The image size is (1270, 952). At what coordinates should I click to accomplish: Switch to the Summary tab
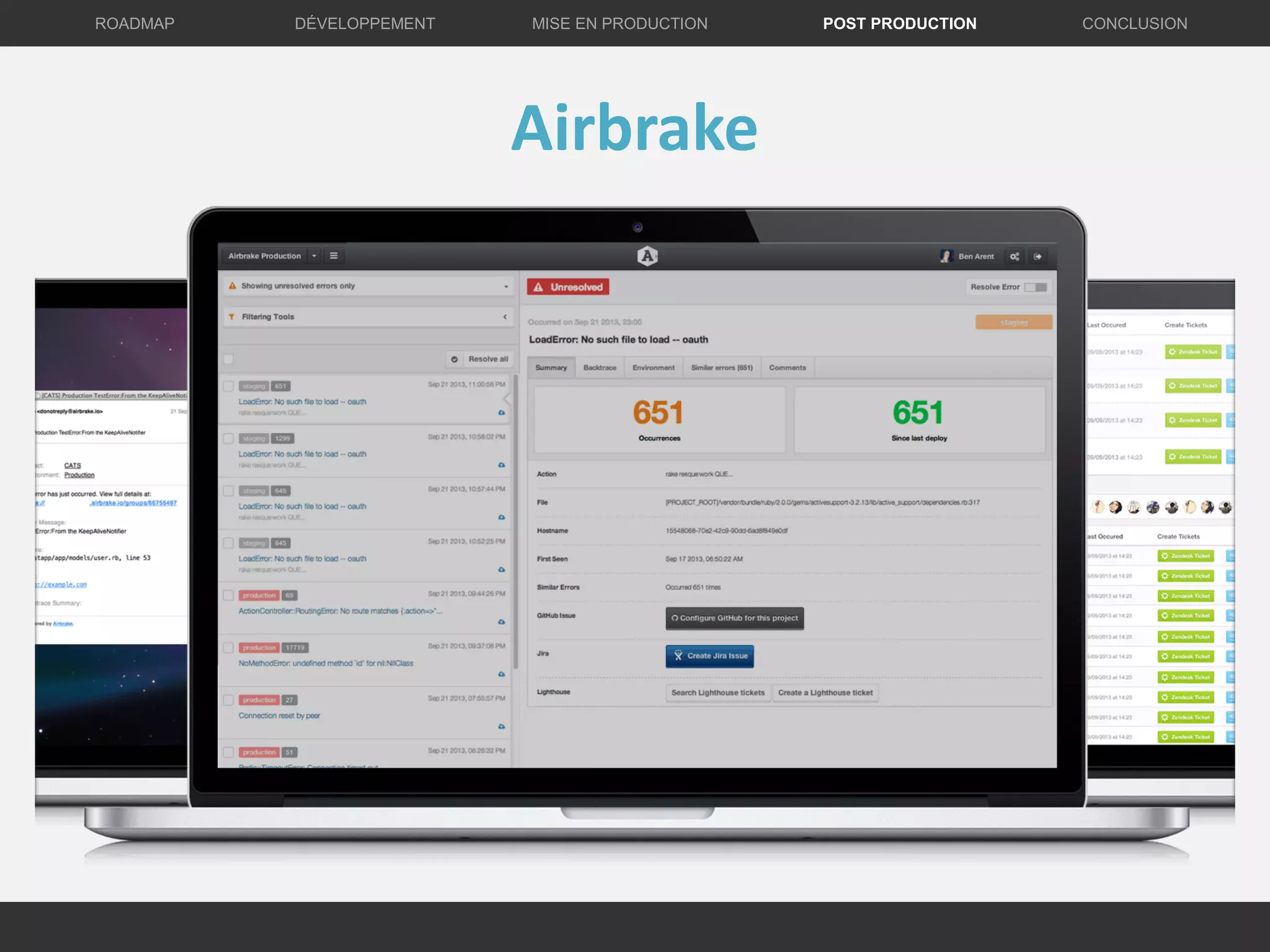click(551, 368)
